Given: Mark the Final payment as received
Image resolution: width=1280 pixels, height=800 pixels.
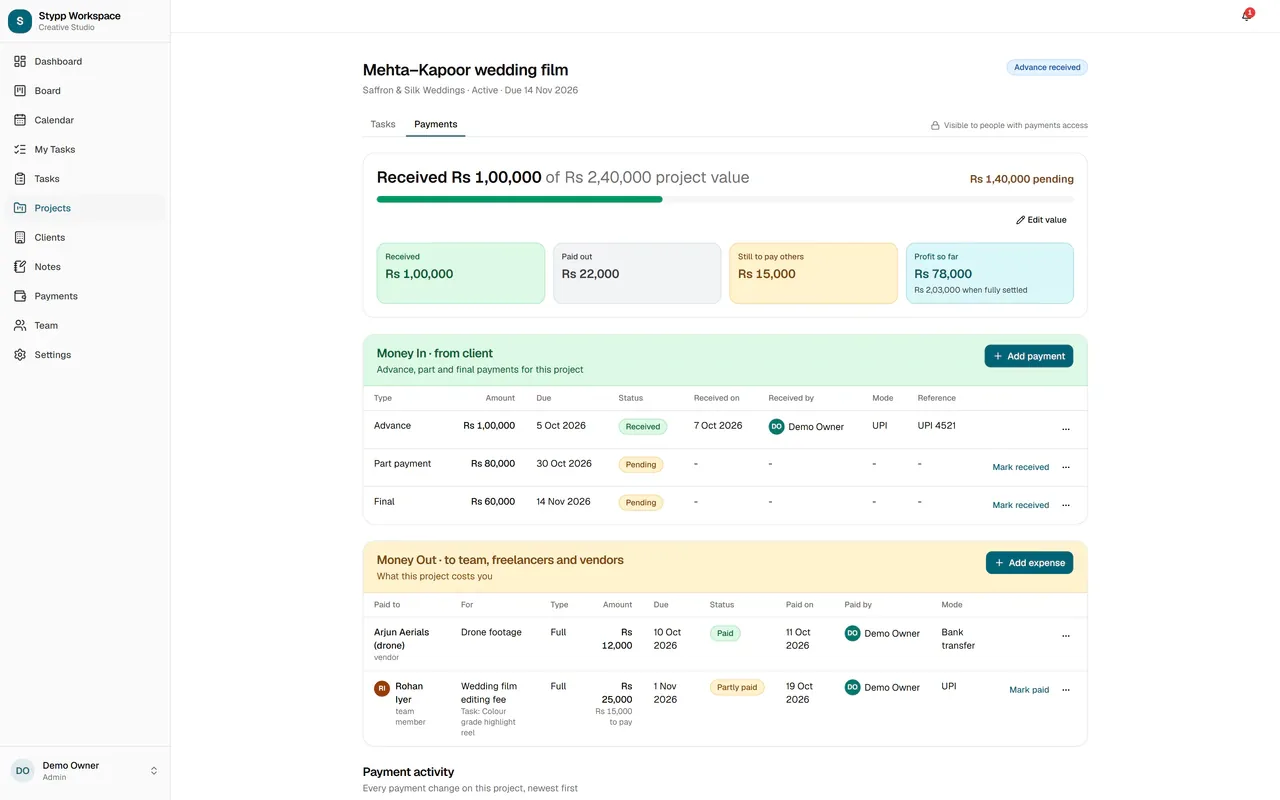Looking at the screenshot, I should click(1021, 505).
